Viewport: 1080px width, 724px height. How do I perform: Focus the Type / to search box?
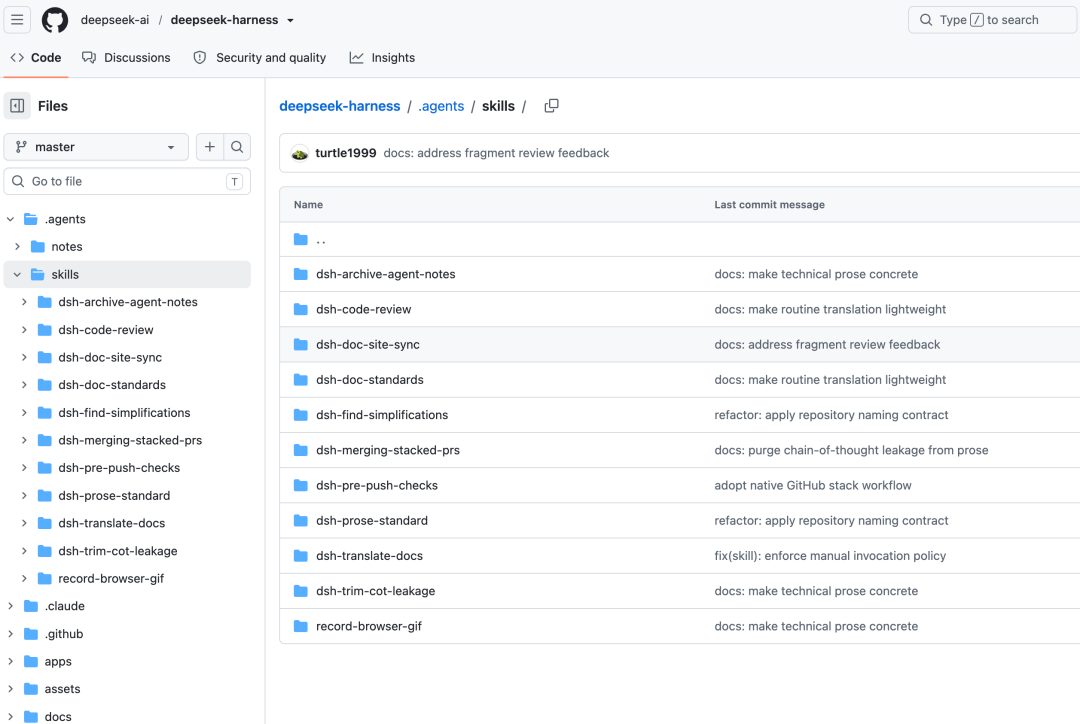coord(992,20)
